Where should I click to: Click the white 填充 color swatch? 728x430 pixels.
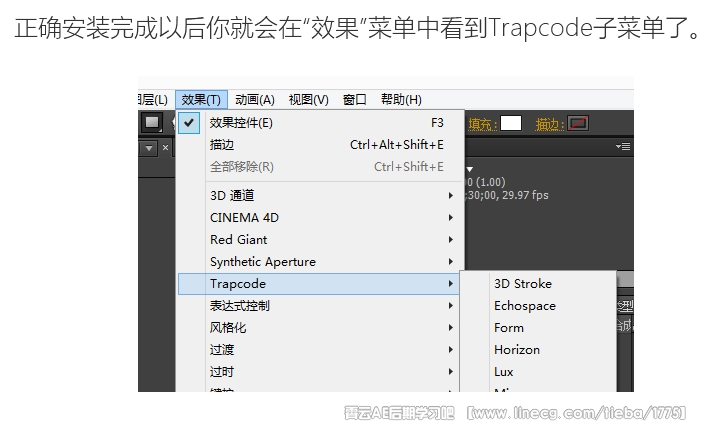tap(511, 124)
